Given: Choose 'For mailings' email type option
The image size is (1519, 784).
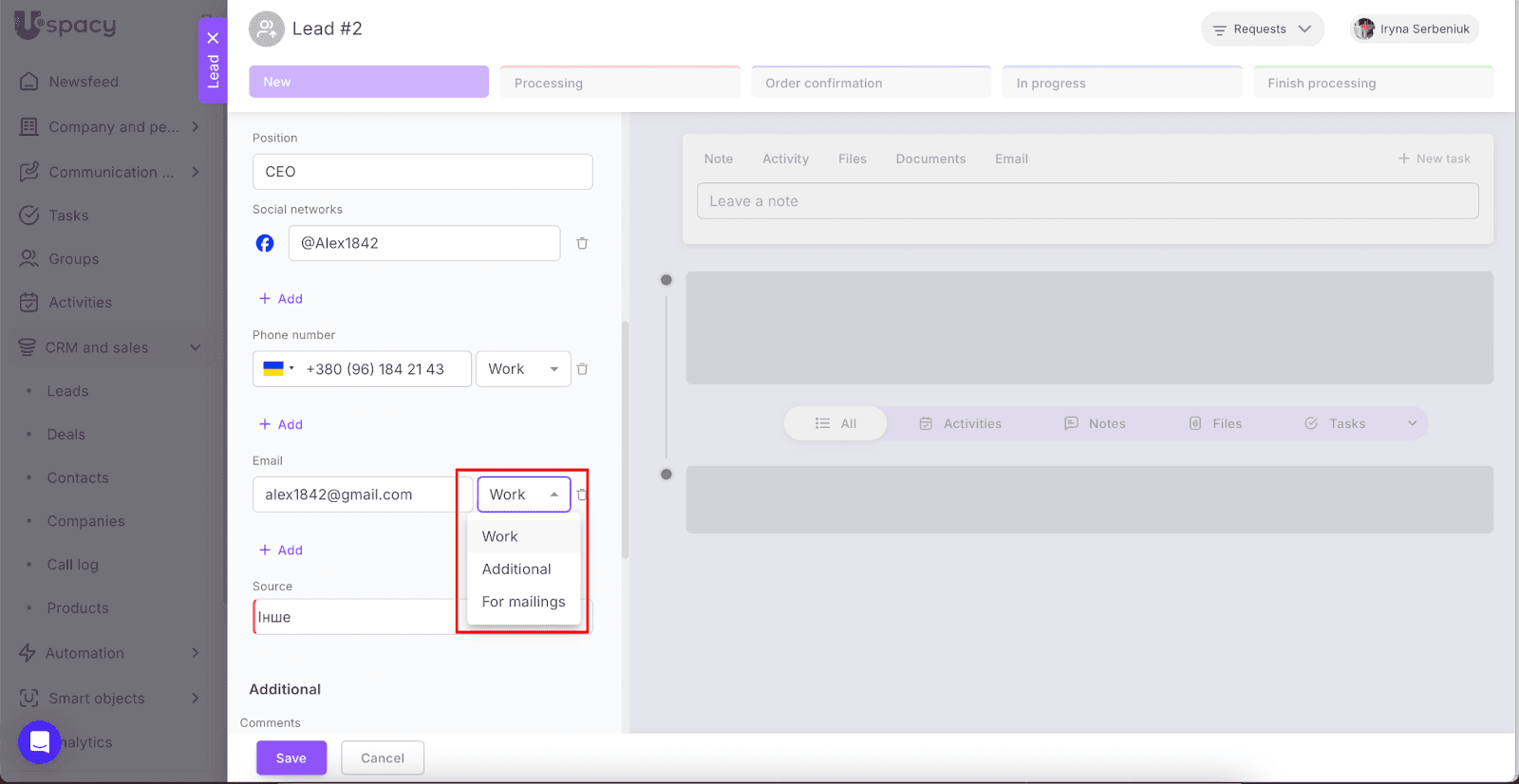Looking at the screenshot, I should tap(523, 602).
